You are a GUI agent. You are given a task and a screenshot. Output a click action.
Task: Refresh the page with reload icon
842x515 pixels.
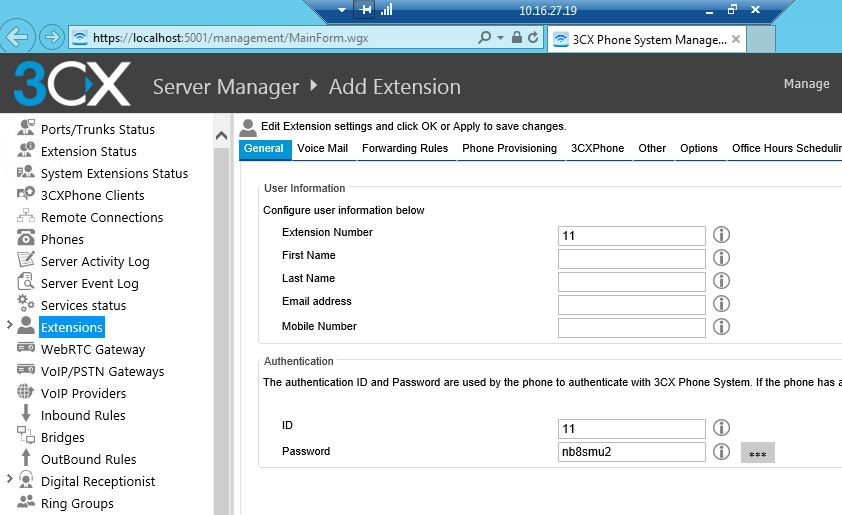(533, 37)
